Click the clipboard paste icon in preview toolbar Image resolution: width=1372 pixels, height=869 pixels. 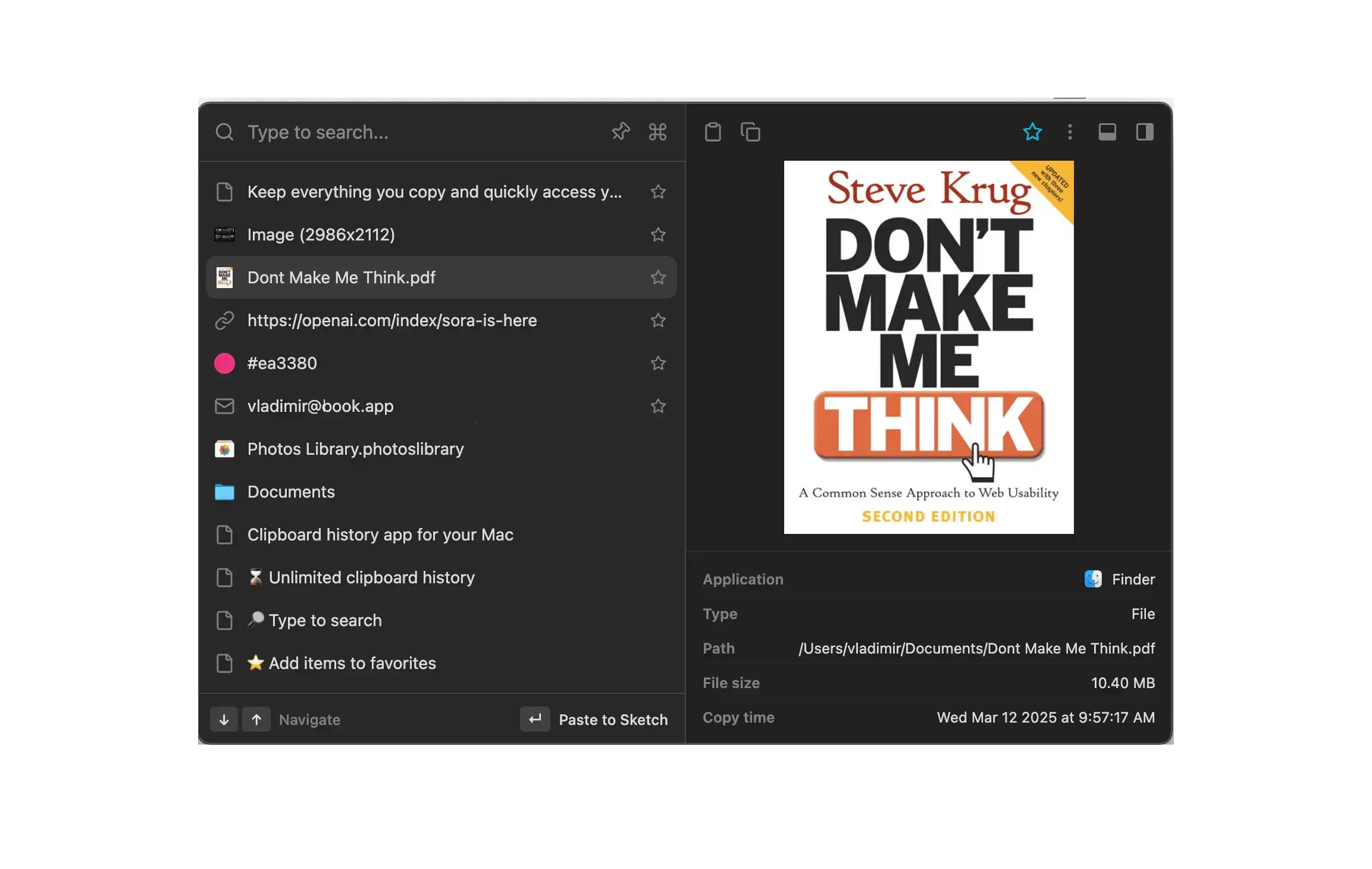(713, 132)
